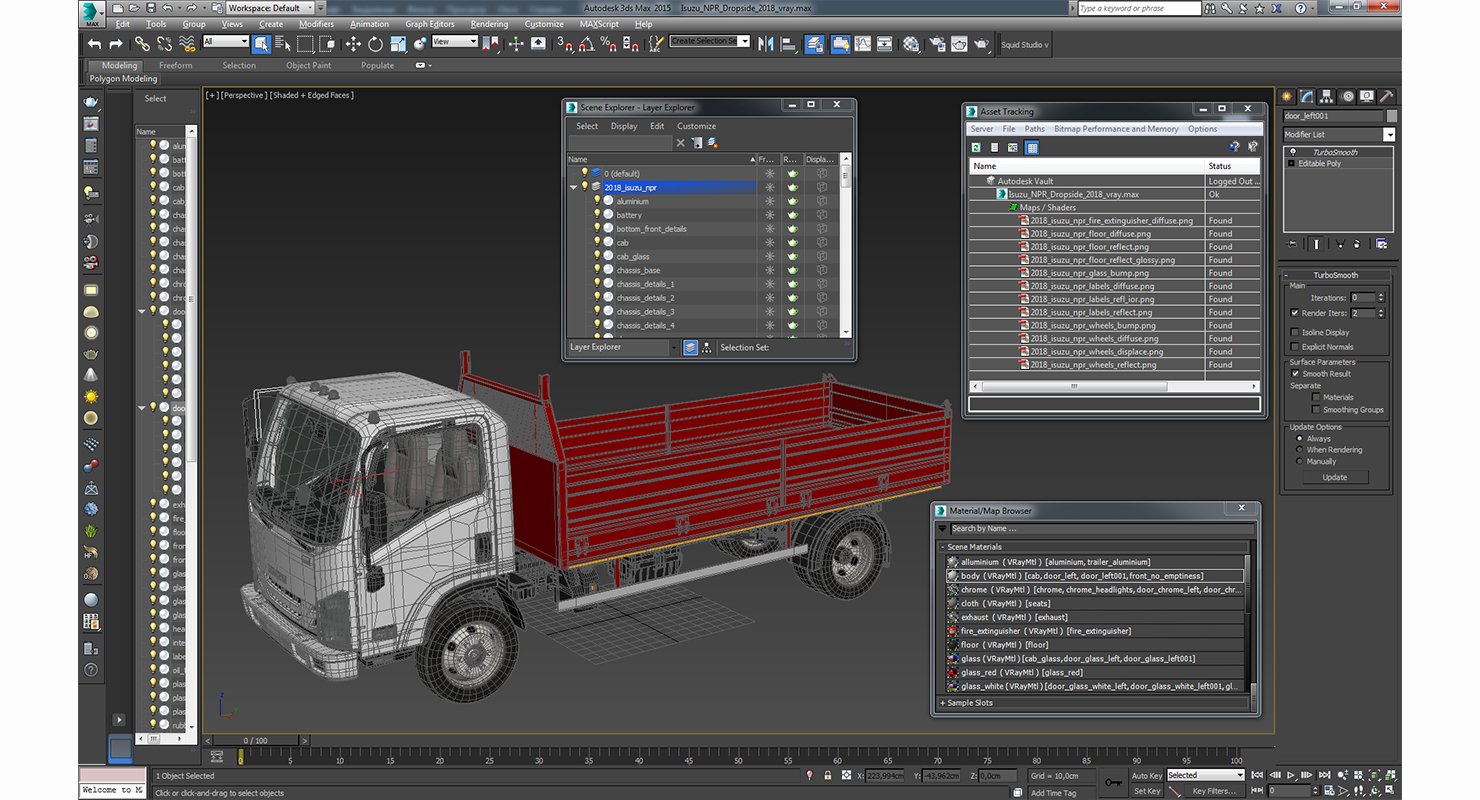The height and width of the screenshot is (800, 1480).
Task: Click the Key Filters button
Action: pyautogui.click(x=1214, y=791)
